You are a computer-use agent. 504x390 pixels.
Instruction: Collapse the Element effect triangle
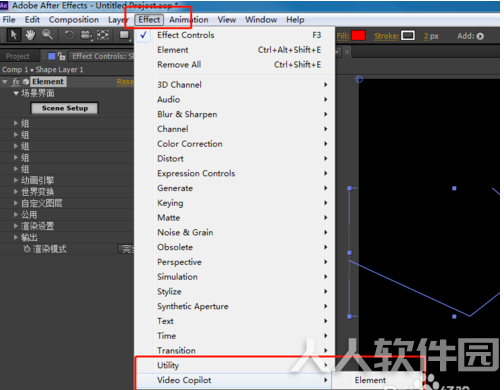pyautogui.click(x=5, y=82)
